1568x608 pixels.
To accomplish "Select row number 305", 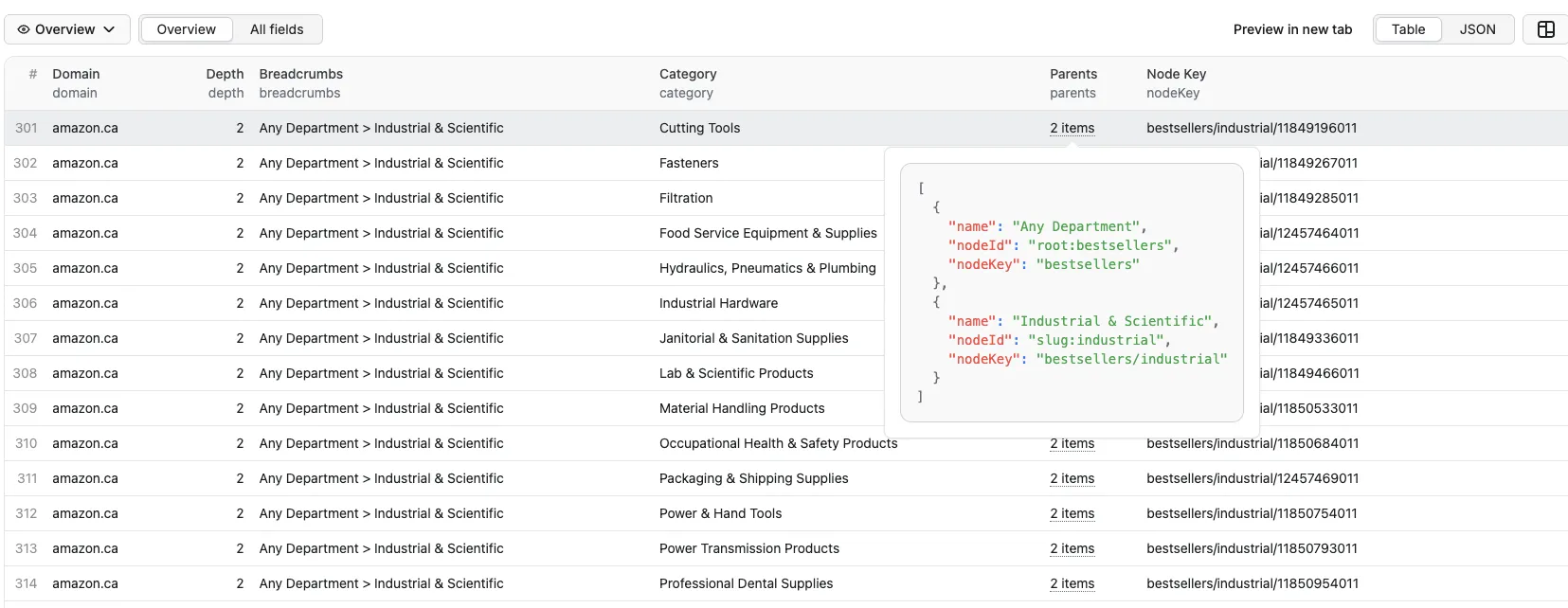I will pyautogui.click(x=26, y=268).
